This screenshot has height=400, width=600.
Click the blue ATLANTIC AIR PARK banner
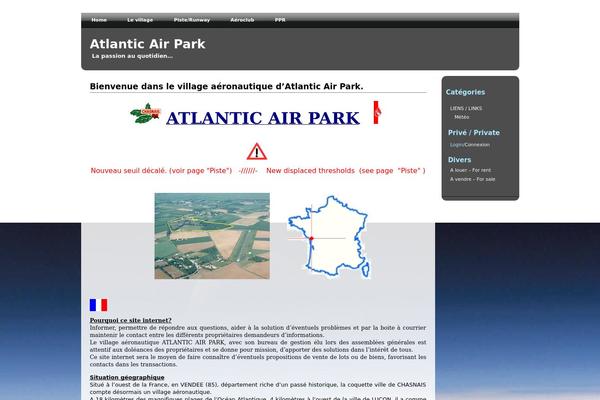(x=263, y=118)
